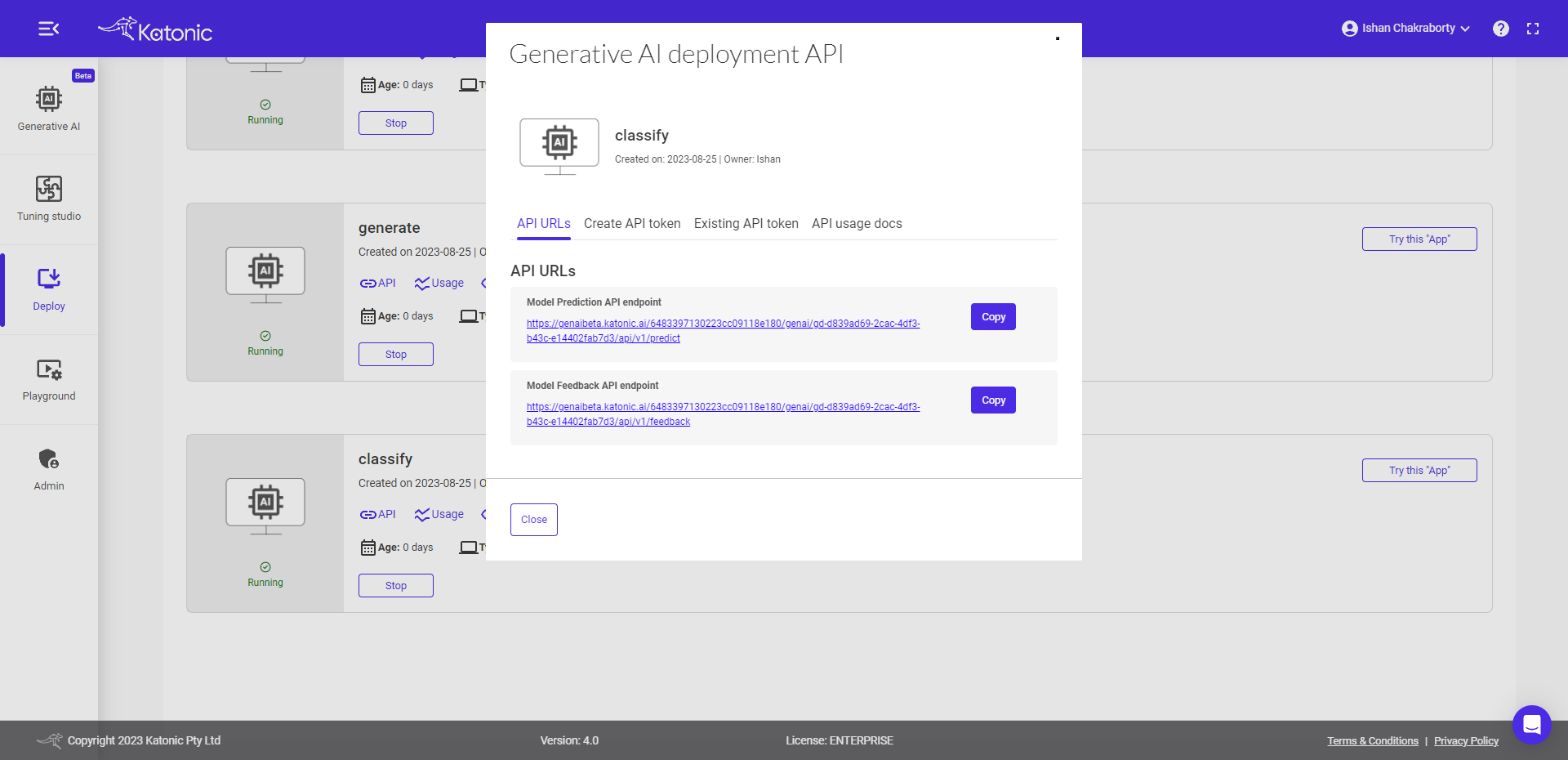The image size is (1568, 760).
Task: Go to Deploy section in sidebar
Action: [49, 289]
